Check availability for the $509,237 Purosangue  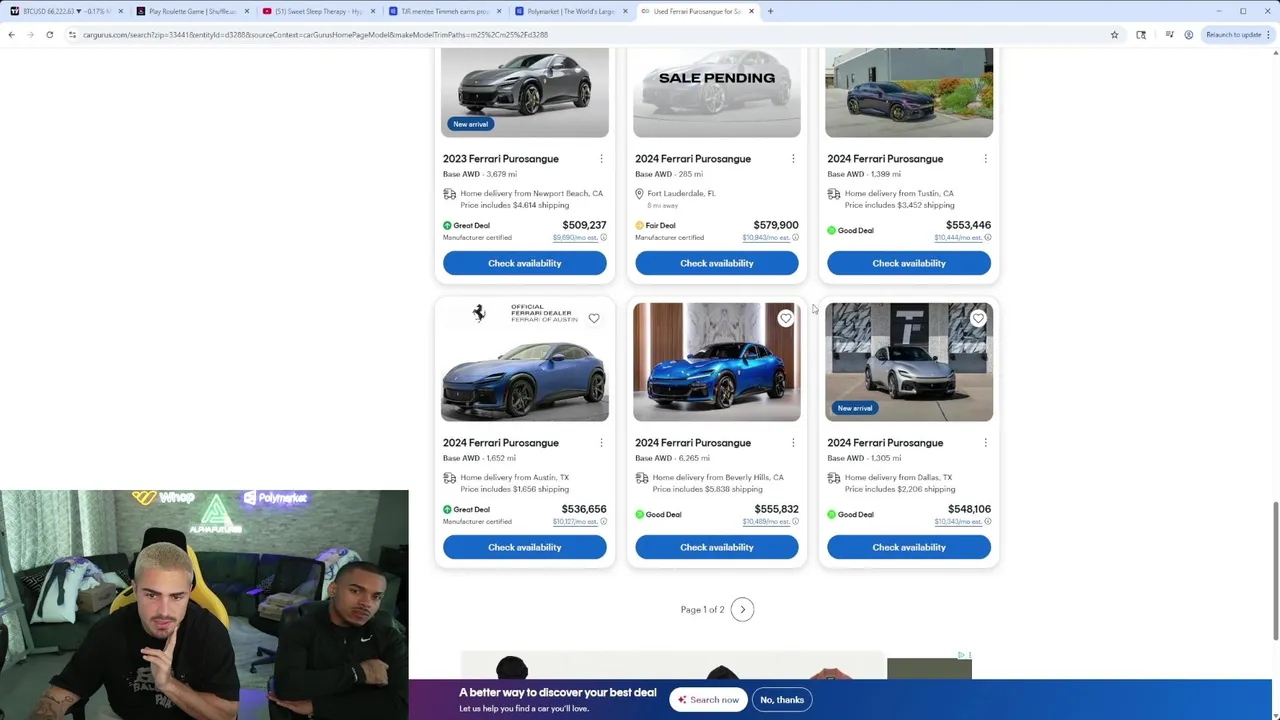click(x=525, y=263)
